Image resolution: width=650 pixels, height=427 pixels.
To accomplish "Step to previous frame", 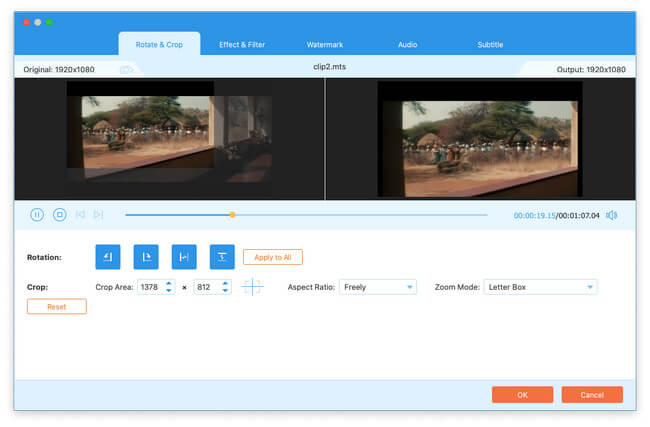I will (80, 214).
